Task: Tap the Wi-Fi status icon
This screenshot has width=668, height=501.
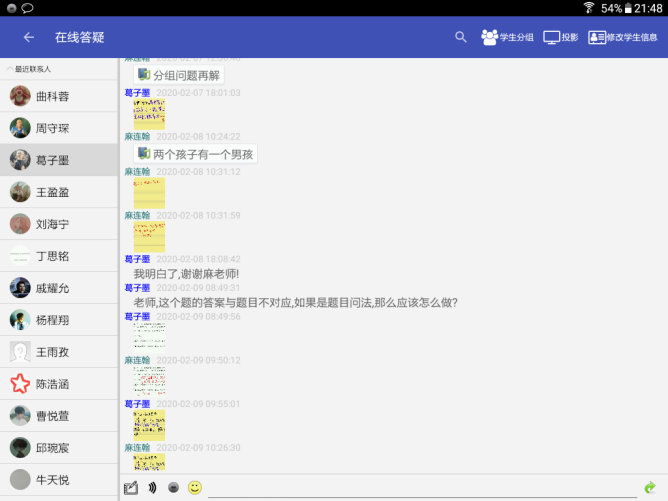Action: tap(589, 8)
